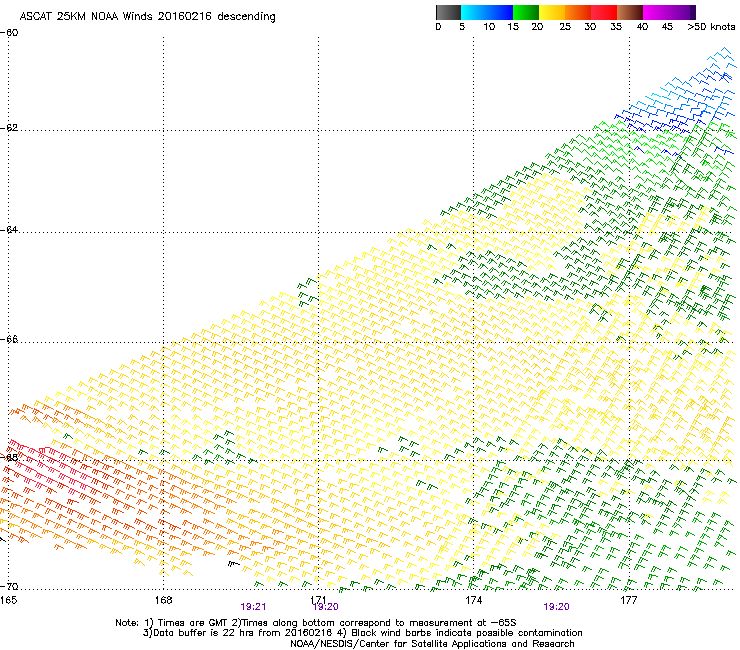
Task: Click the brown 35-40 knots legend swatch
Action: (630, 12)
